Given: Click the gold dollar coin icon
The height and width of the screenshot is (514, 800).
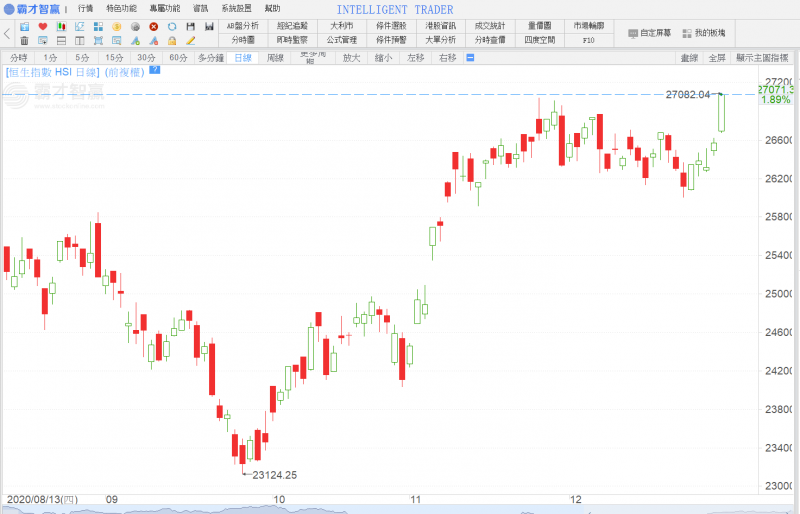Looking at the screenshot, I should tap(117, 26).
